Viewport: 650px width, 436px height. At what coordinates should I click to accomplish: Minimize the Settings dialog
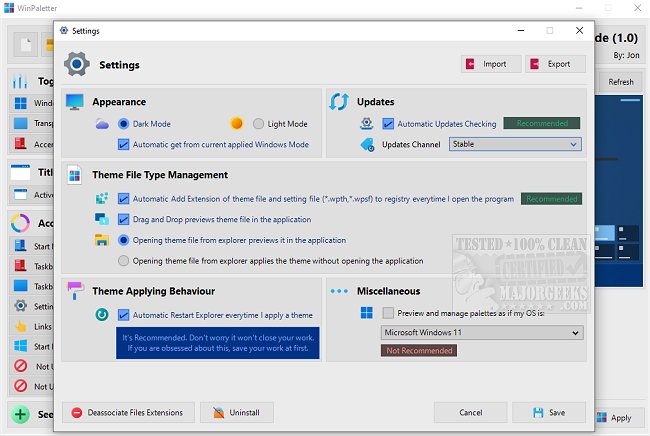(x=521, y=30)
